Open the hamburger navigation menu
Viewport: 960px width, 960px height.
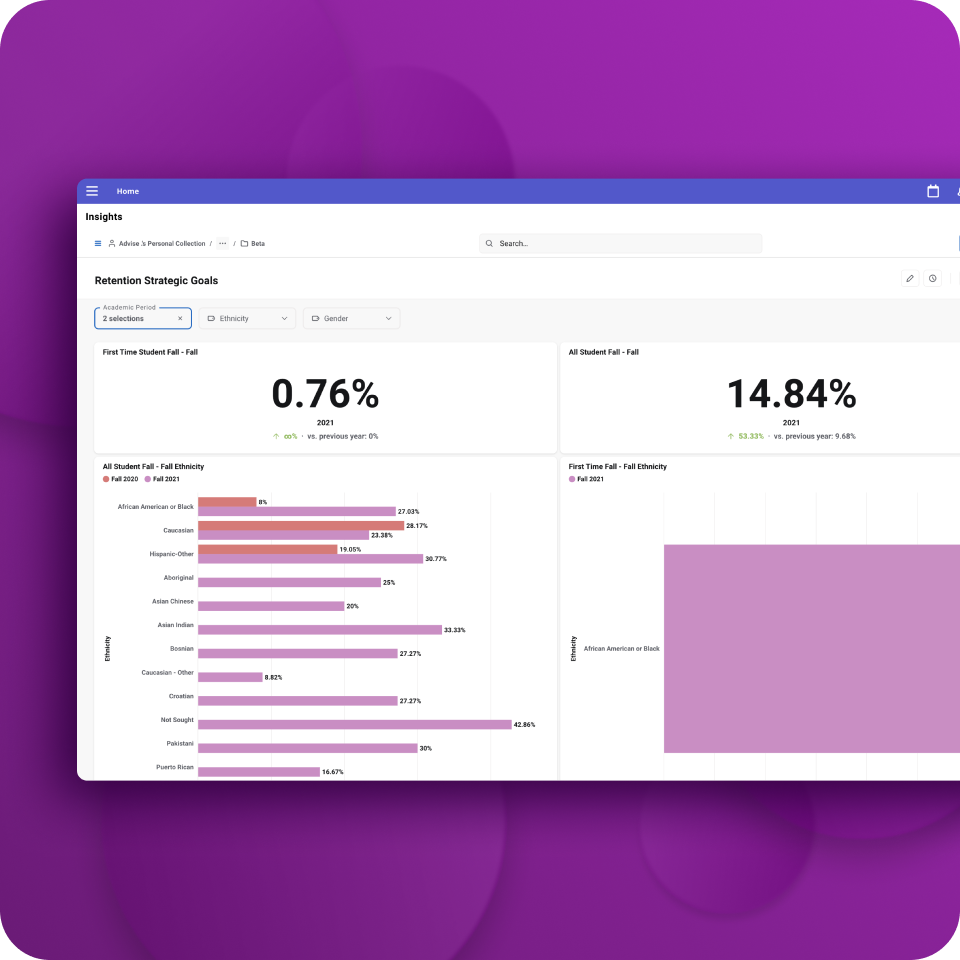[x=92, y=191]
